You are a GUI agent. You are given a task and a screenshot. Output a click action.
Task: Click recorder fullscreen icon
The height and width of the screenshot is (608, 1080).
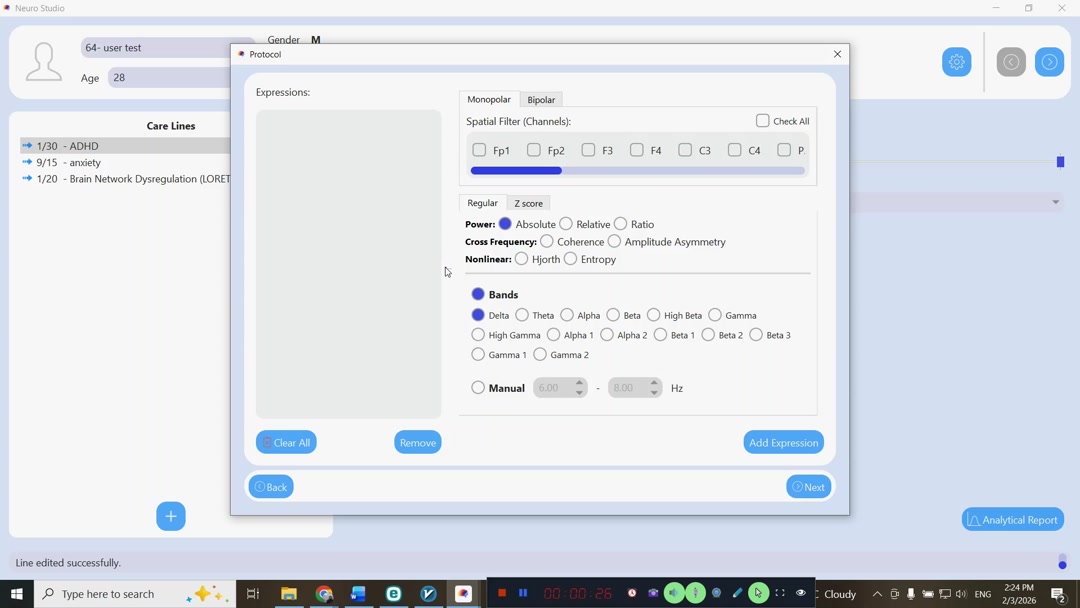tap(780, 593)
